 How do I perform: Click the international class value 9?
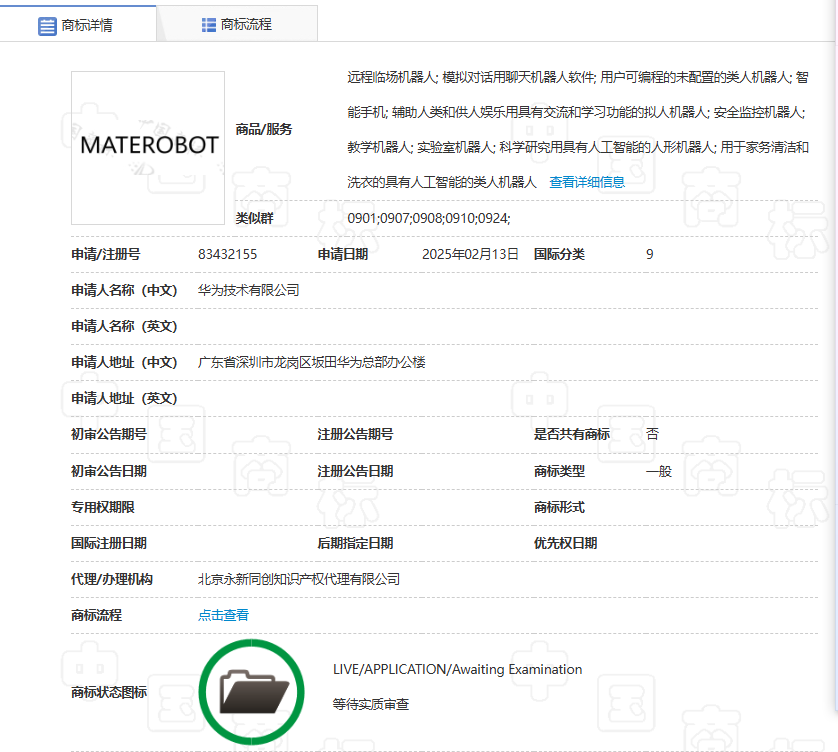pyautogui.click(x=648, y=254)
